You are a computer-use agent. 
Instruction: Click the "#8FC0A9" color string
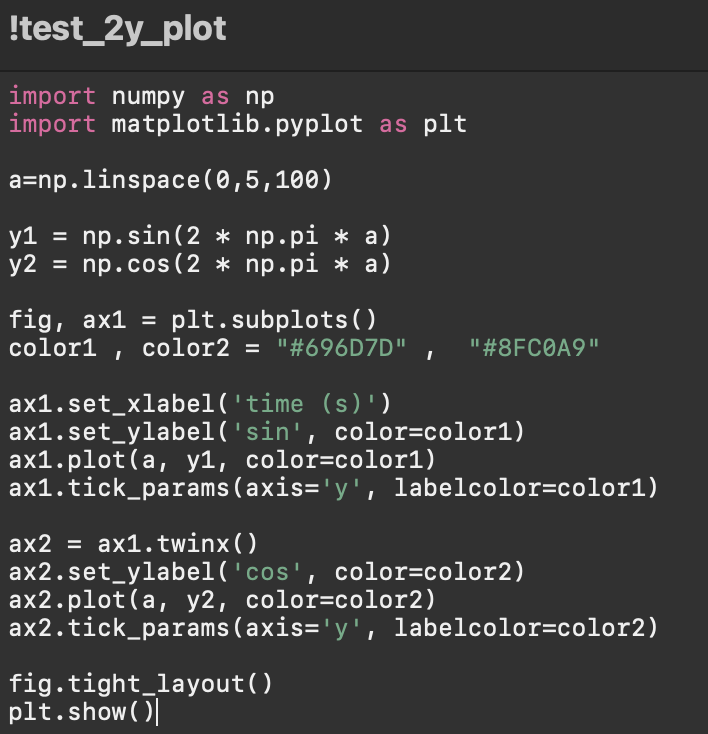point(534,348)
